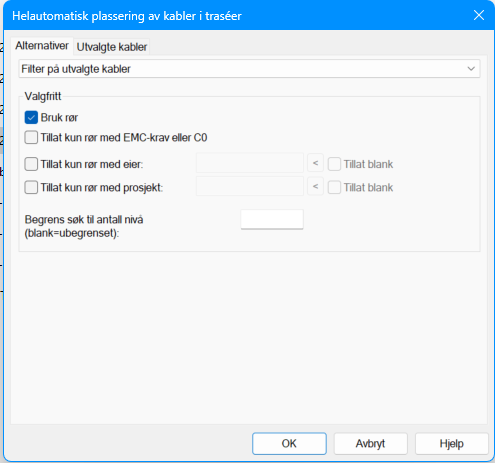Open the Utvalgte kabler tab
The image size is (495, 463).
(112, 47)
